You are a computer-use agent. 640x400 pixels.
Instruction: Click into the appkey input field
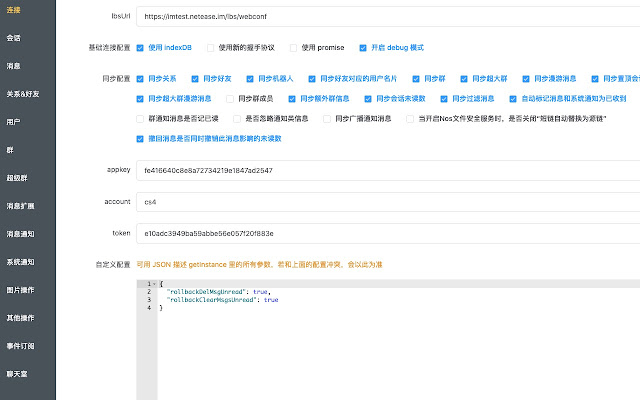(388, 170)
